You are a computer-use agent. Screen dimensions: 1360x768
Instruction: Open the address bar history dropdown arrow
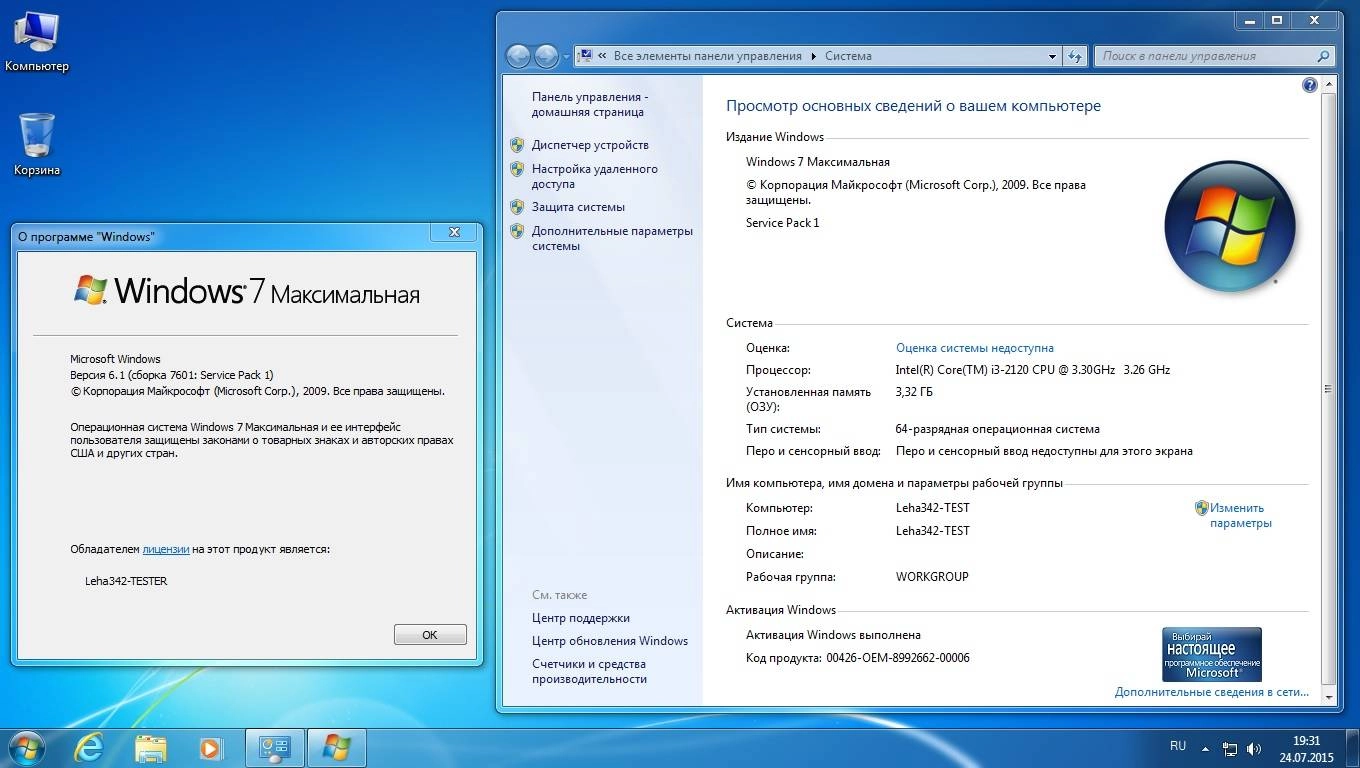1052,57
